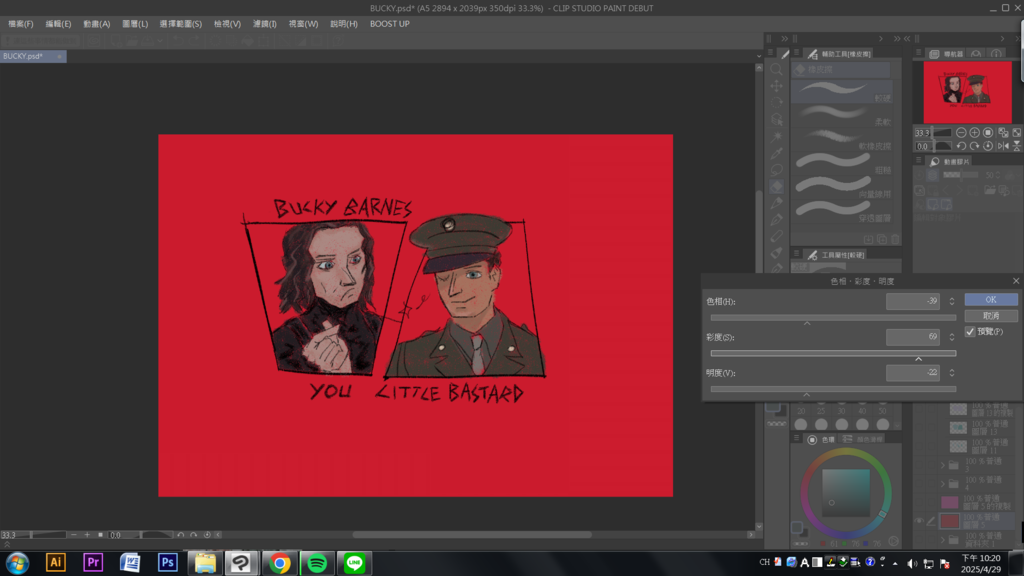Click the 色相(H) value input field
This screenshot has width=1024, height=576.
[x=912, y=301]
